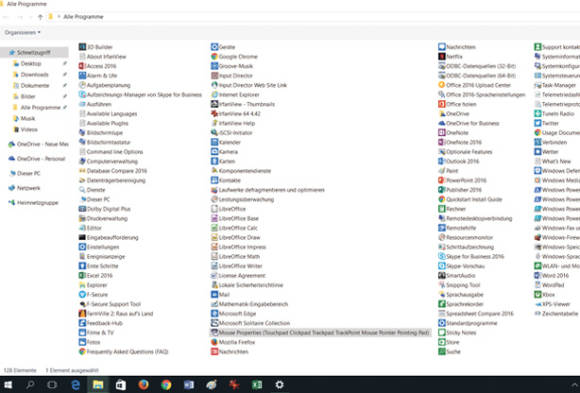Image resolution: width=580 pixels, height=393 pixels.
Task: Open PowerPoint 2016 from the list
Action: [x=462, y=180]
